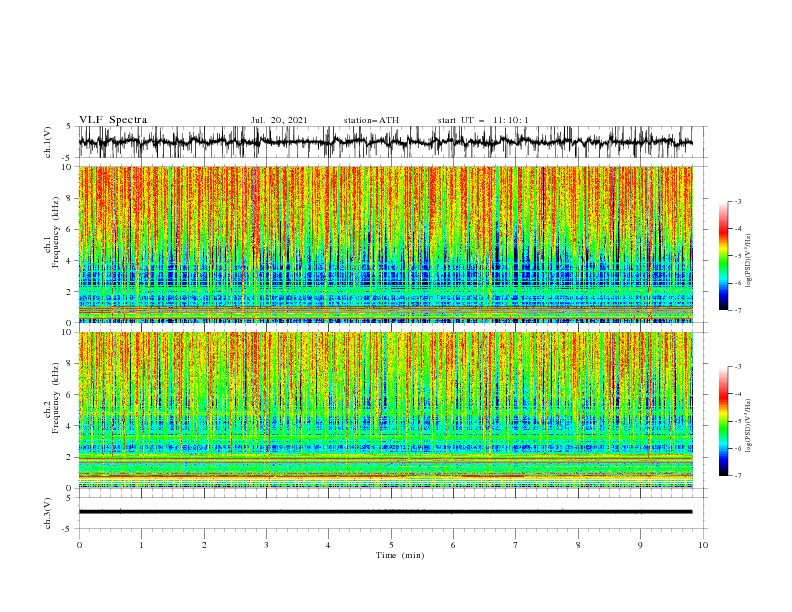Click the 4 kHz tick on ch.1 axis
Screen dimensions: 792x612
point(70,261)
